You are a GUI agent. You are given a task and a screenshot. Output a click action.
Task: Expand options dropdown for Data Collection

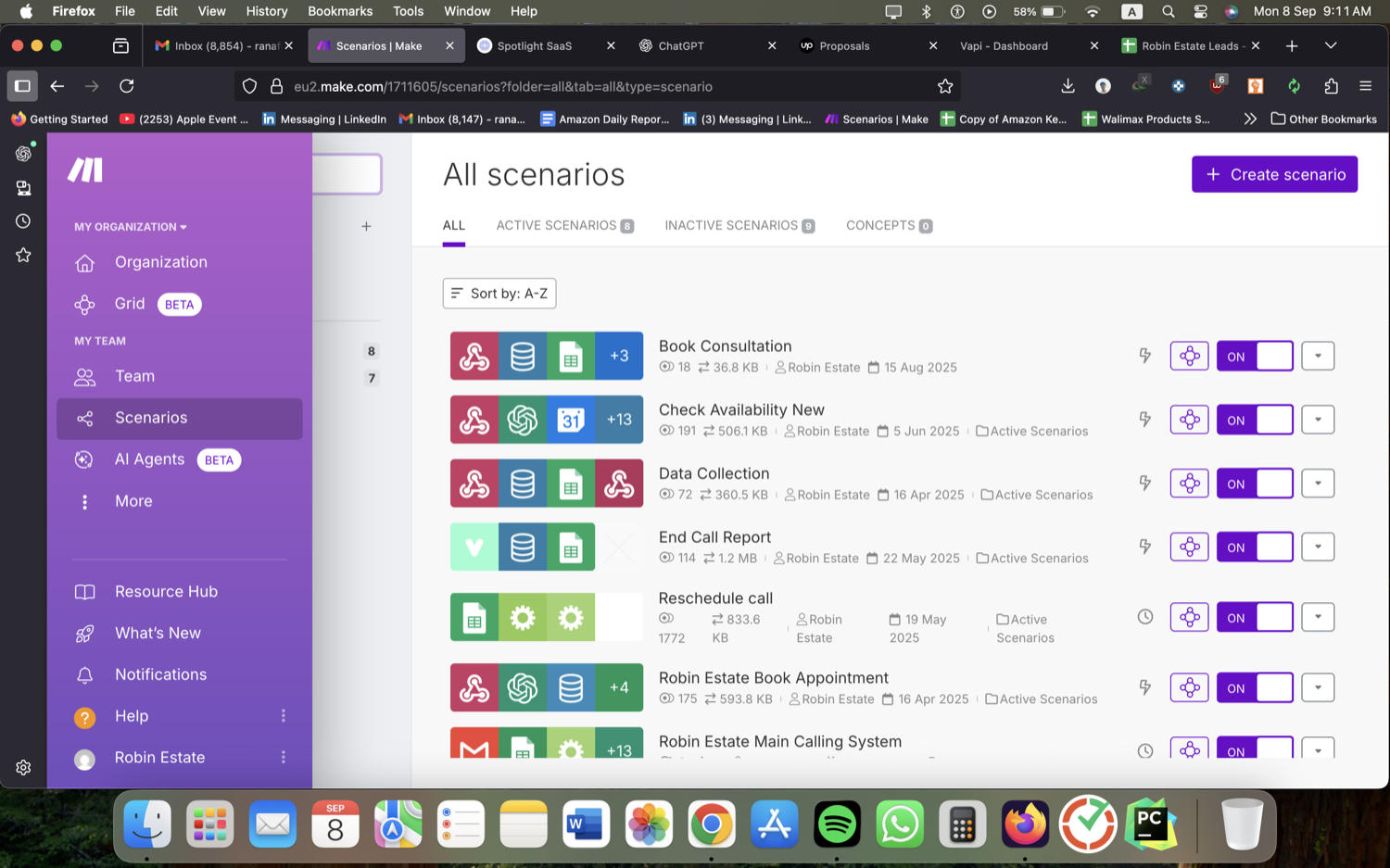[x=1318, y=484]
